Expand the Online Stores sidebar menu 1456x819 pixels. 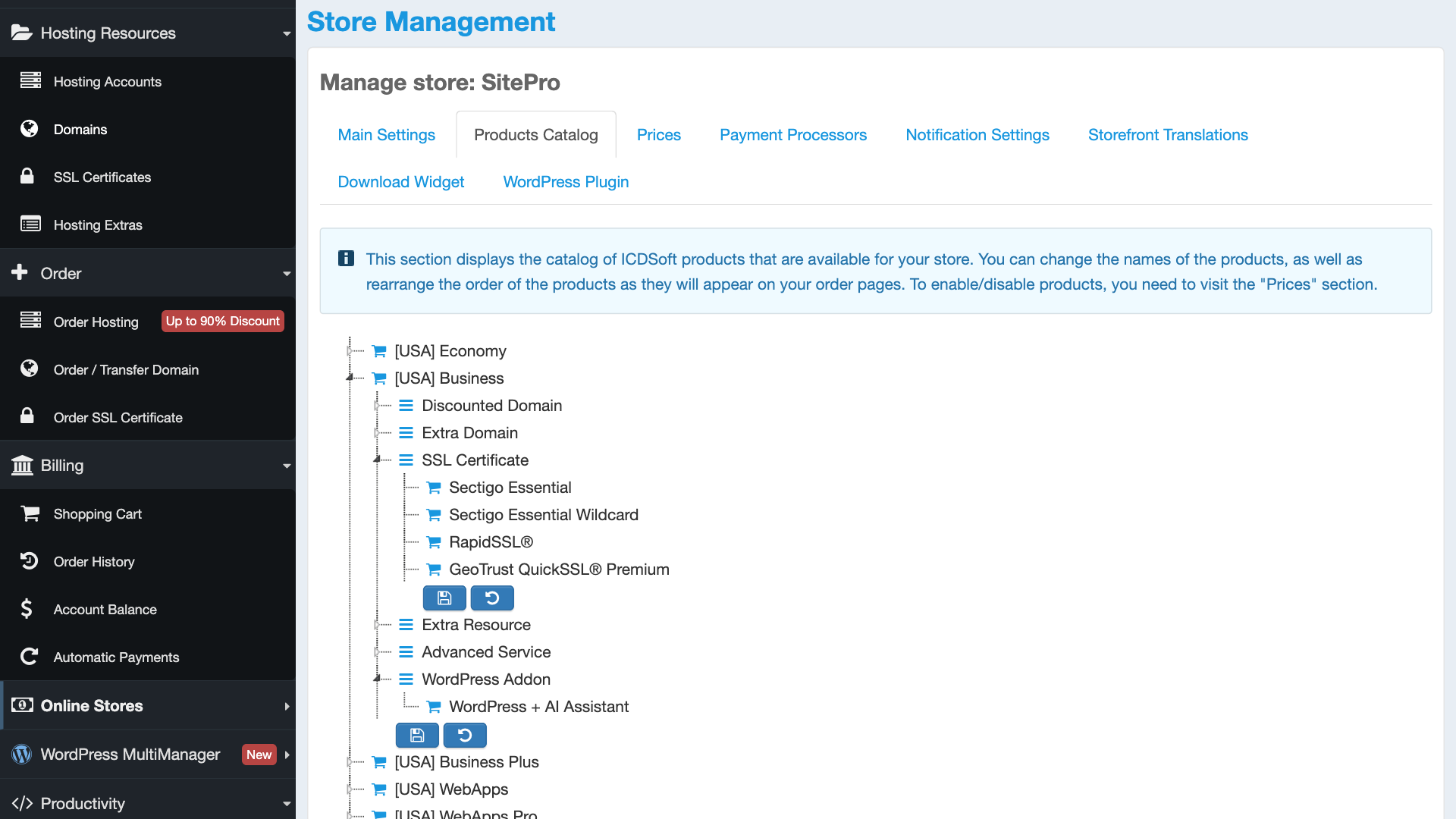[287, 706]
